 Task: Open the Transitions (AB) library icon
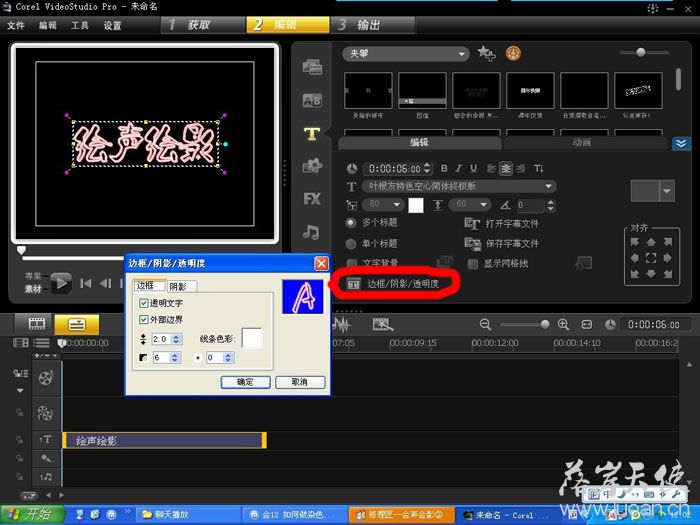(312, 100)
